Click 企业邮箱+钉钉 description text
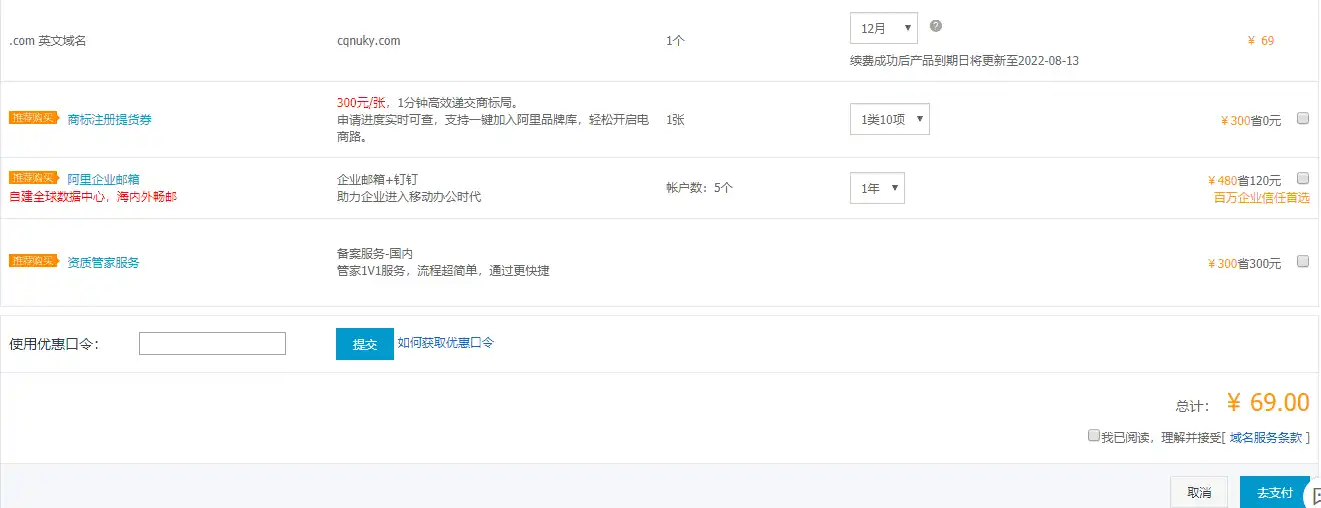The height and width of the screenshot is (508, 1321). (x=377, y=180)
